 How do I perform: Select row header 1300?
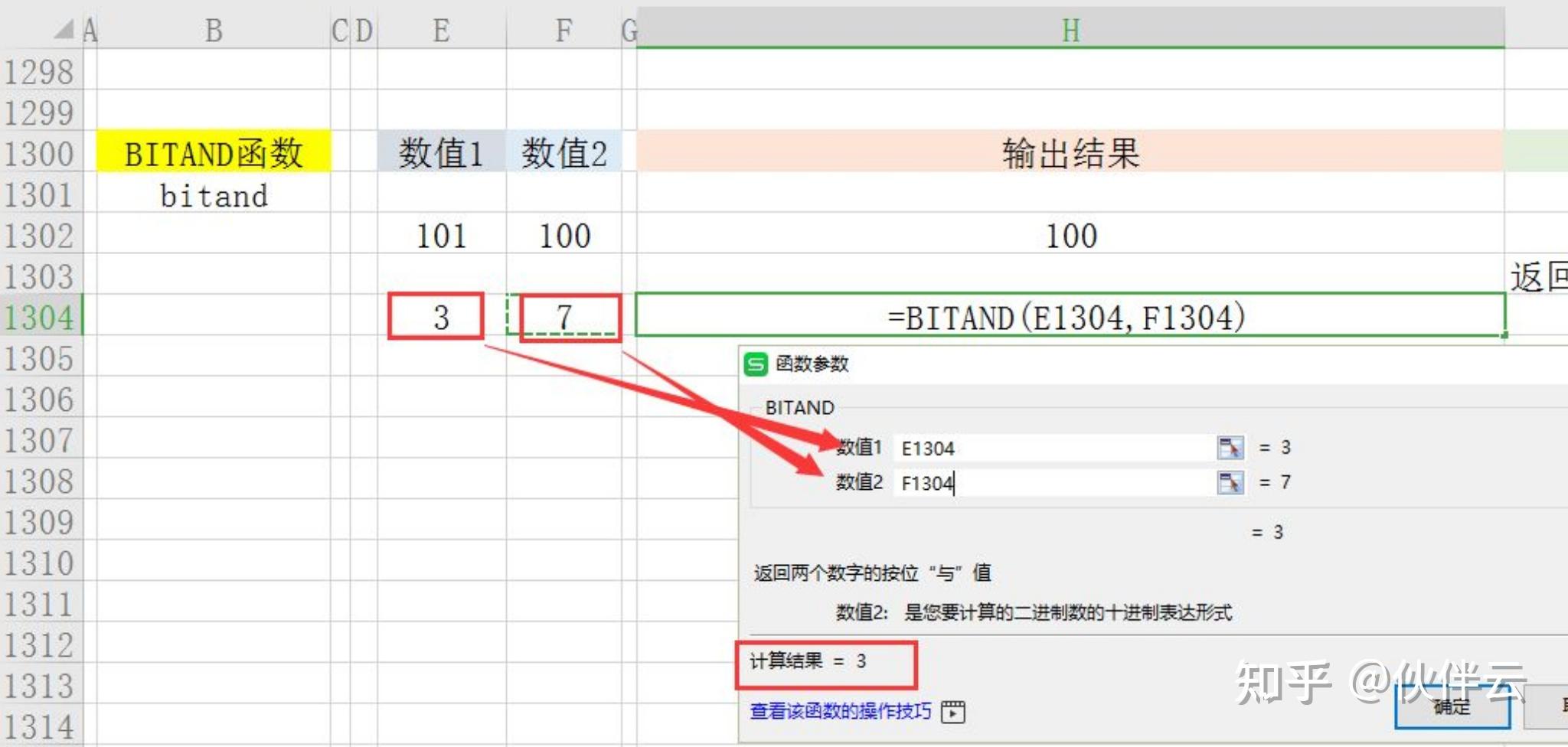[x=41, y=153]
